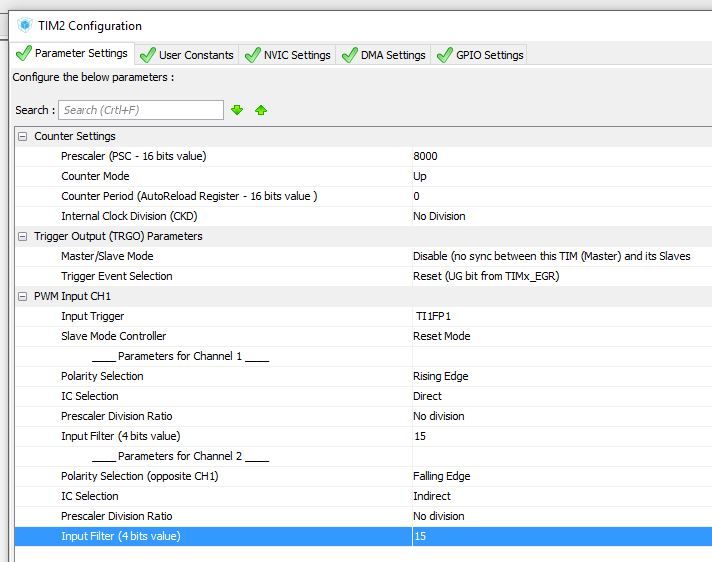Screen dimensions: 712x562
Task: Jump to previous search result green up arrow
Action: pyautogui.click(x=261, y=110)
